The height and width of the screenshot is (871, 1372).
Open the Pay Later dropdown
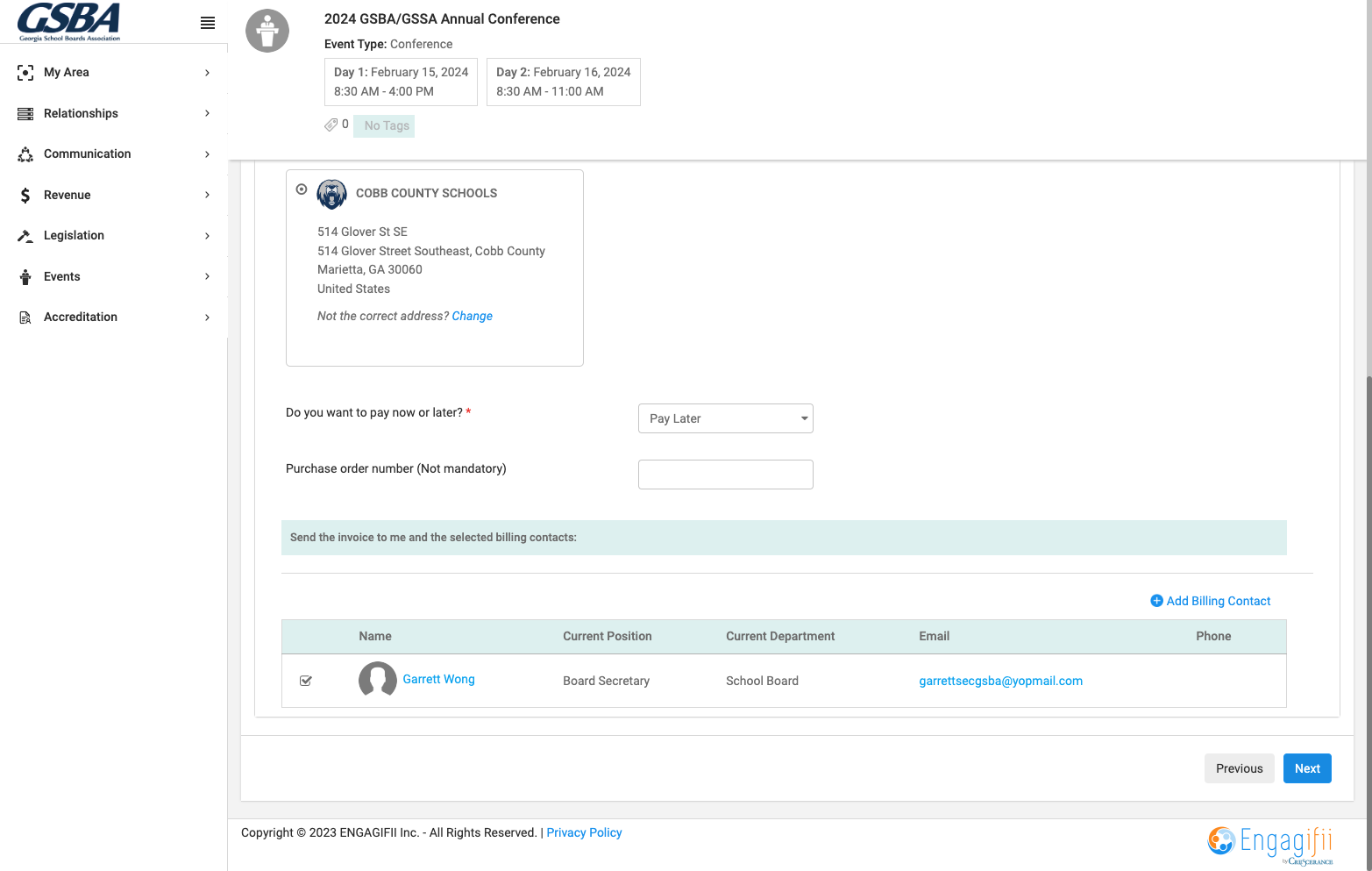coord(726,418)
